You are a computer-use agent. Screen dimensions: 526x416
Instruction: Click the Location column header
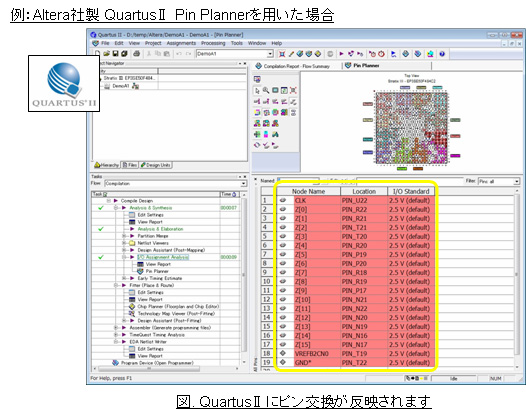pyautogui.click(x=364, y=191)
